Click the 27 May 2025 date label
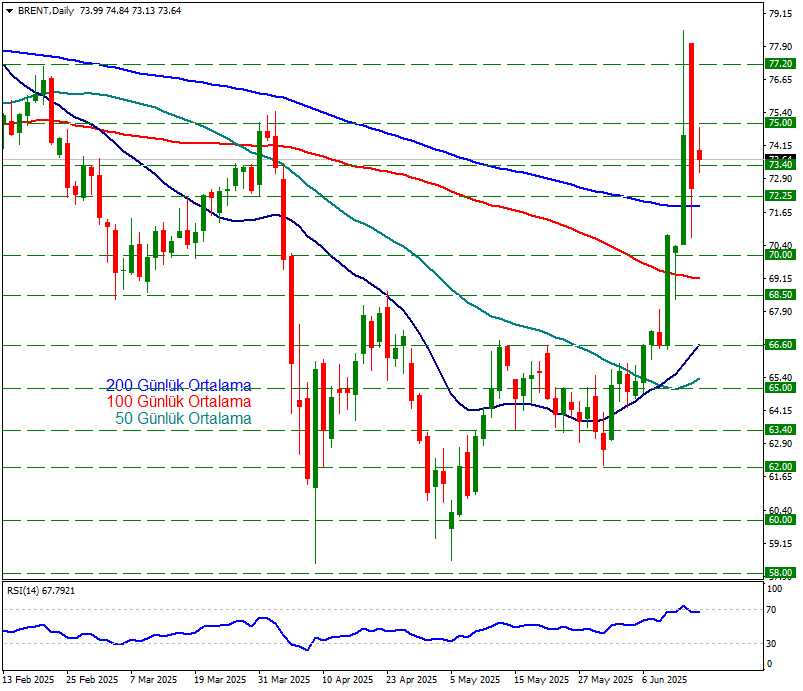The width and height of the screenshot is (803, 691). (606, 680)
